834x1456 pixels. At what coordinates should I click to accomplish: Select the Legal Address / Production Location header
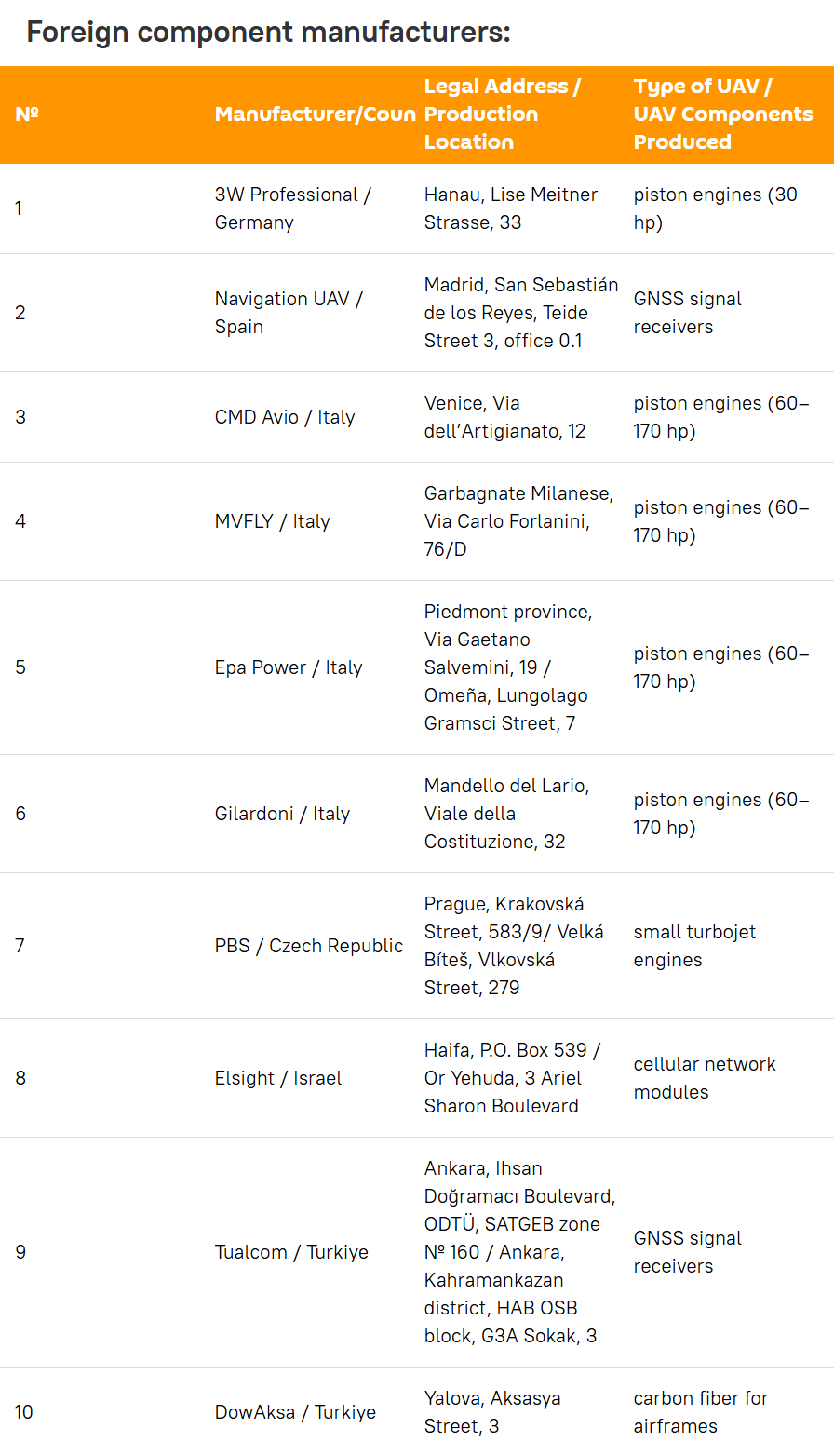503,115
